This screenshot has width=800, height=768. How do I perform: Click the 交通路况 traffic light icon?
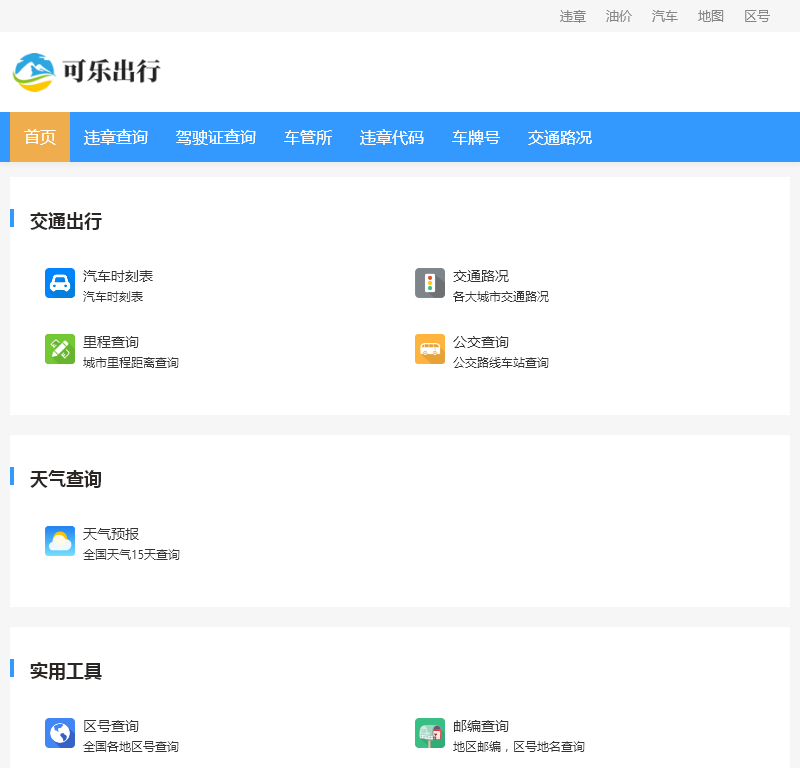pos(430,283)
